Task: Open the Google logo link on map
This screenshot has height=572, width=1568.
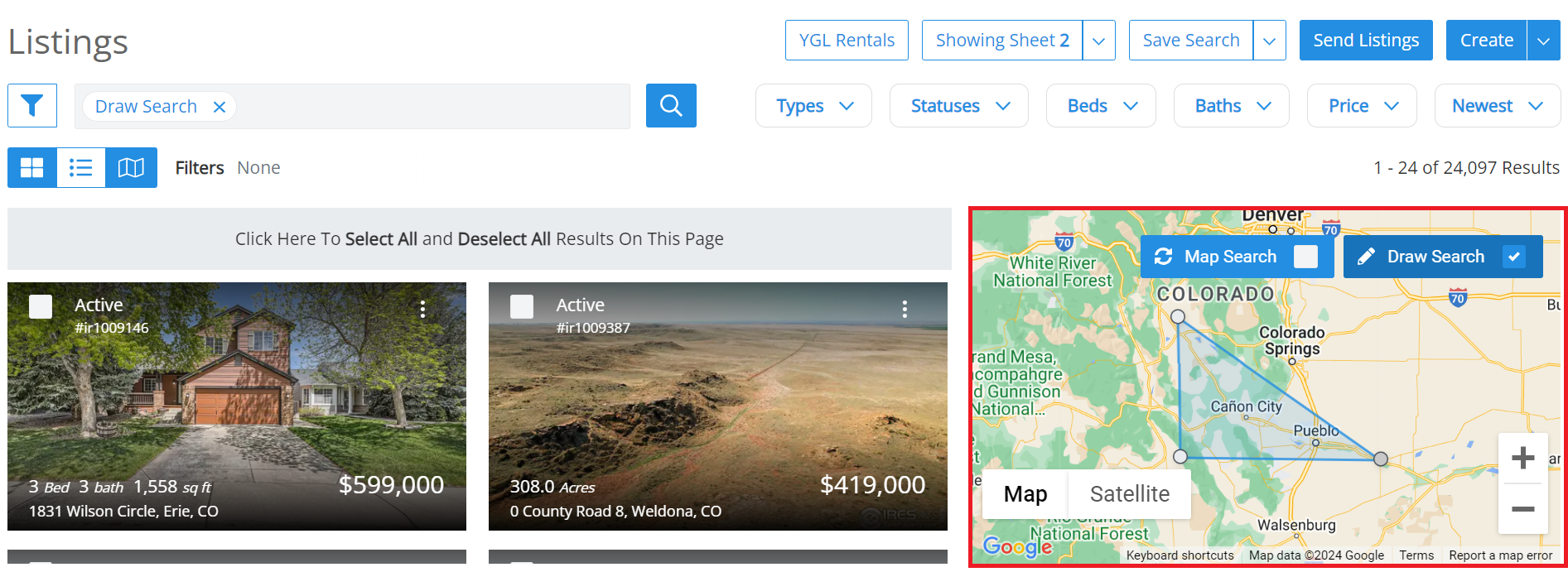Action: pyautogui.click(x=1017, y=546)
